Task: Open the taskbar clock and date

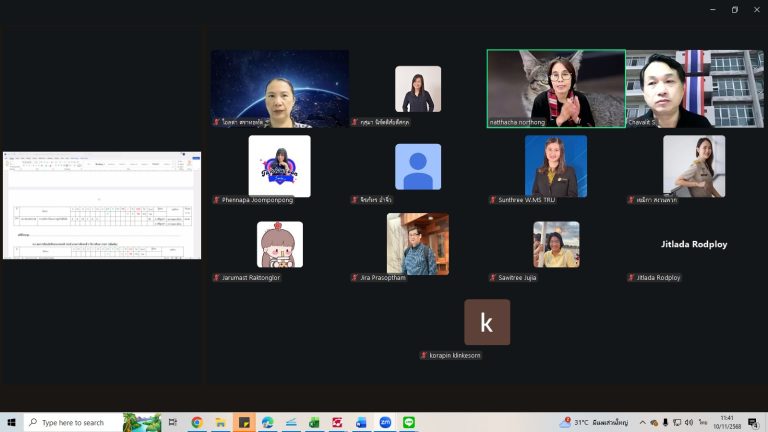Action: [x=728, y=423]
